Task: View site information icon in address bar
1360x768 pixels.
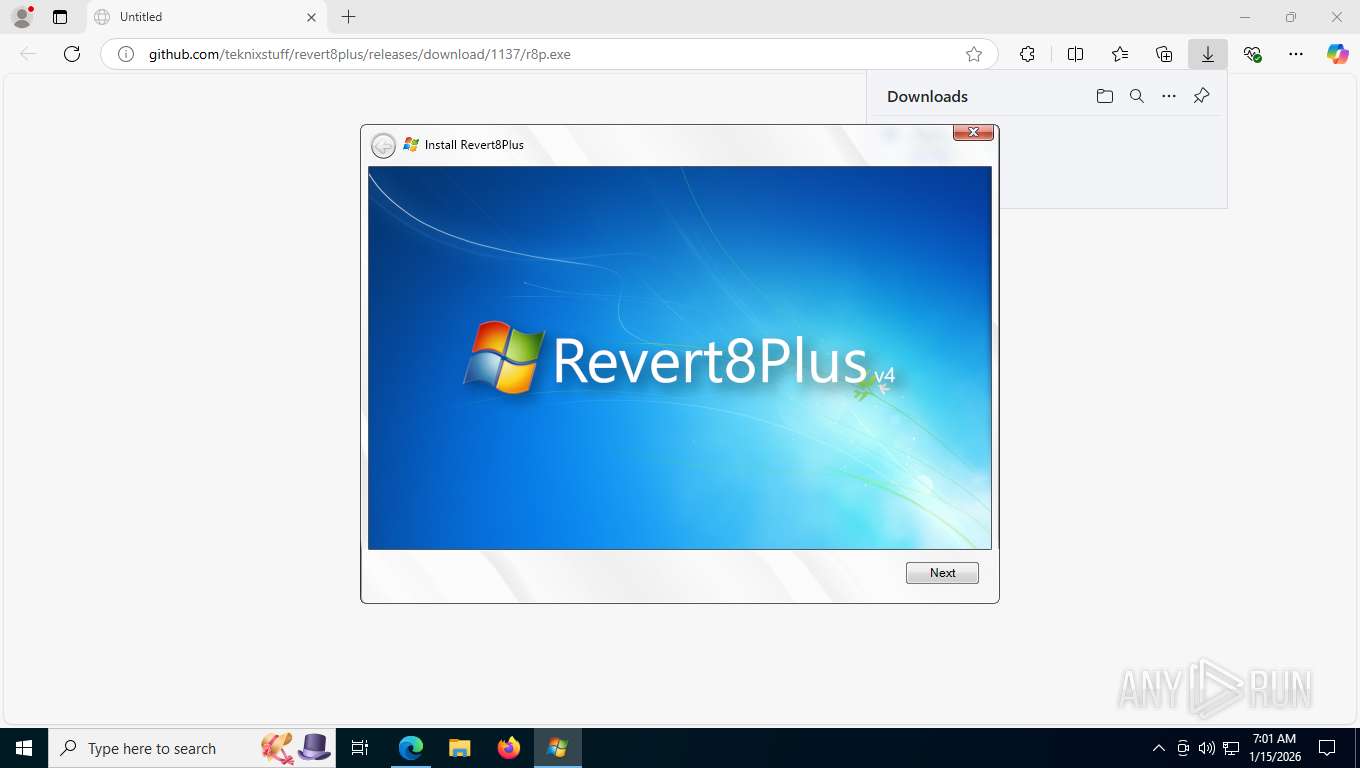Action: tap(126, 54)
